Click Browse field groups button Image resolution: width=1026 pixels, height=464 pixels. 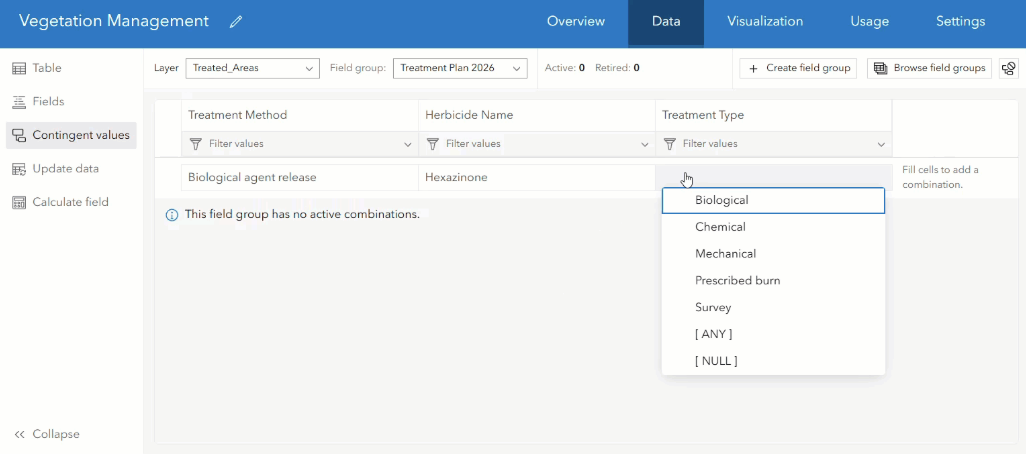[929, 68]
